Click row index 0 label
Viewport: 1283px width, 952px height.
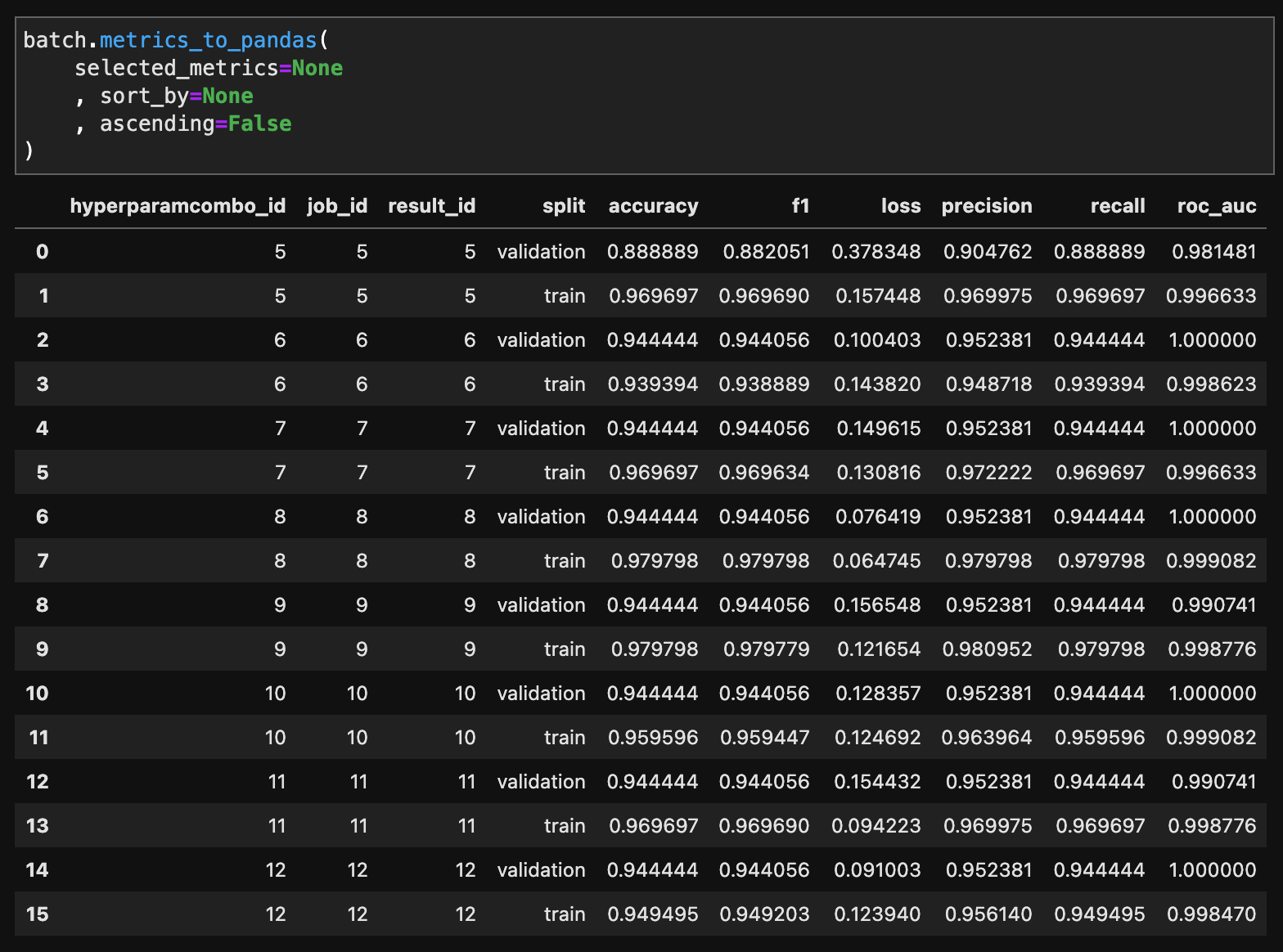point(42,252)
